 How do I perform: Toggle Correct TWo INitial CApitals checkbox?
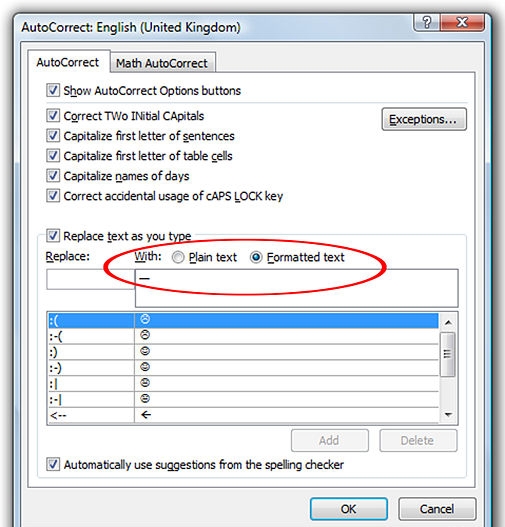point(53,115)
